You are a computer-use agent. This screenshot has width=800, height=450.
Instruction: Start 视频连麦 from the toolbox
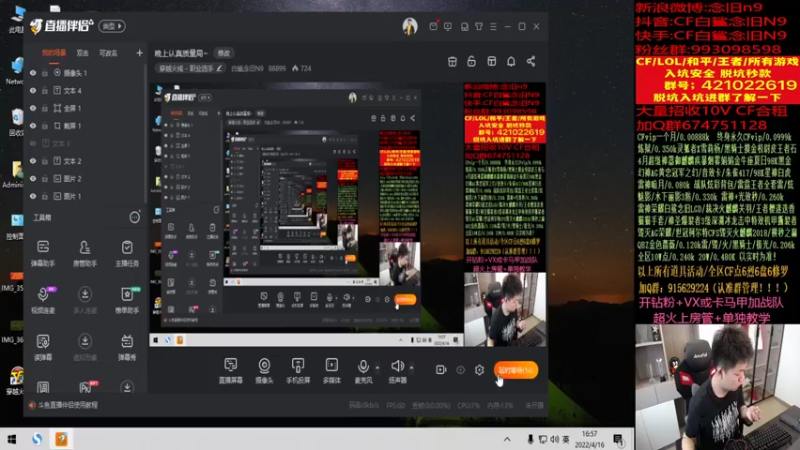[43, 300]
